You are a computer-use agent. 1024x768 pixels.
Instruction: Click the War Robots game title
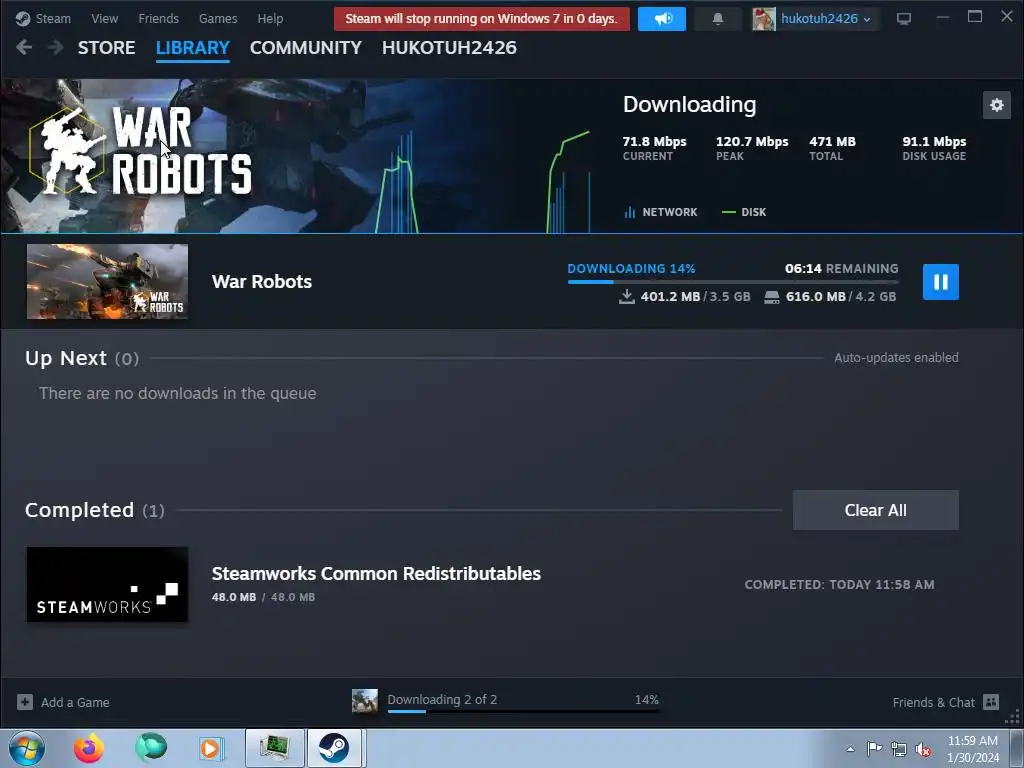tap(262, 281)
